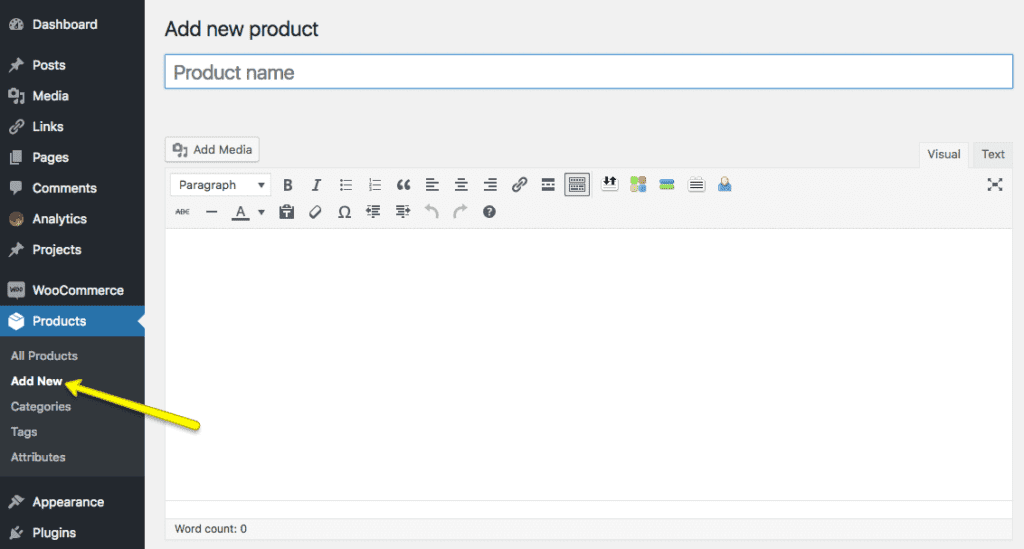Open the Pages menu
1024x549 pixels.
click(x=72, y=157)
